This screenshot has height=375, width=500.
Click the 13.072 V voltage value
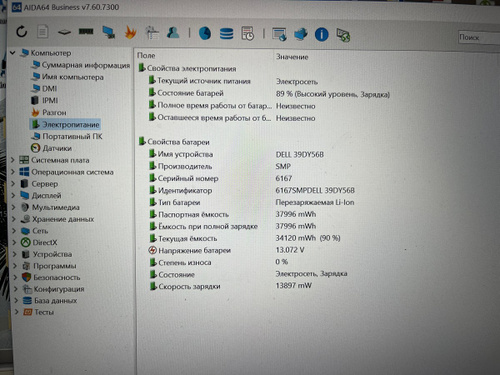click(290, 250)
